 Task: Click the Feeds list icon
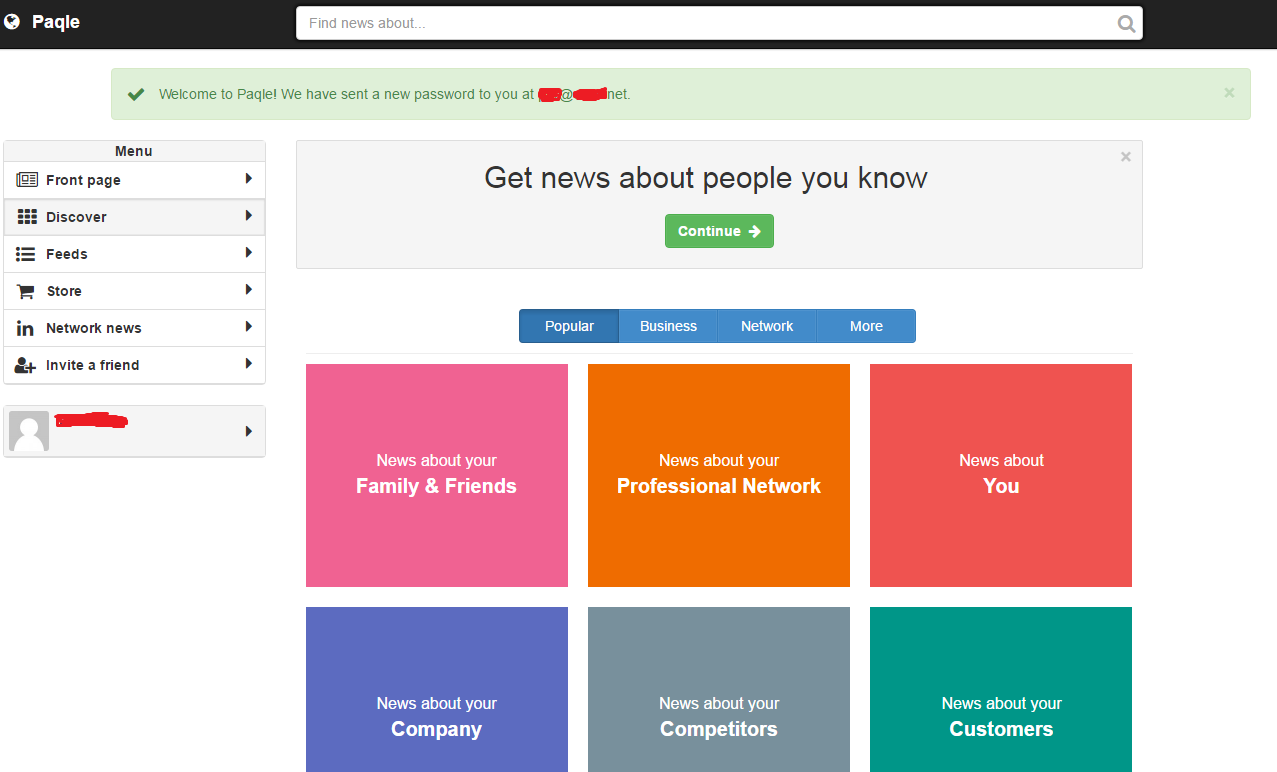point(26,254)
